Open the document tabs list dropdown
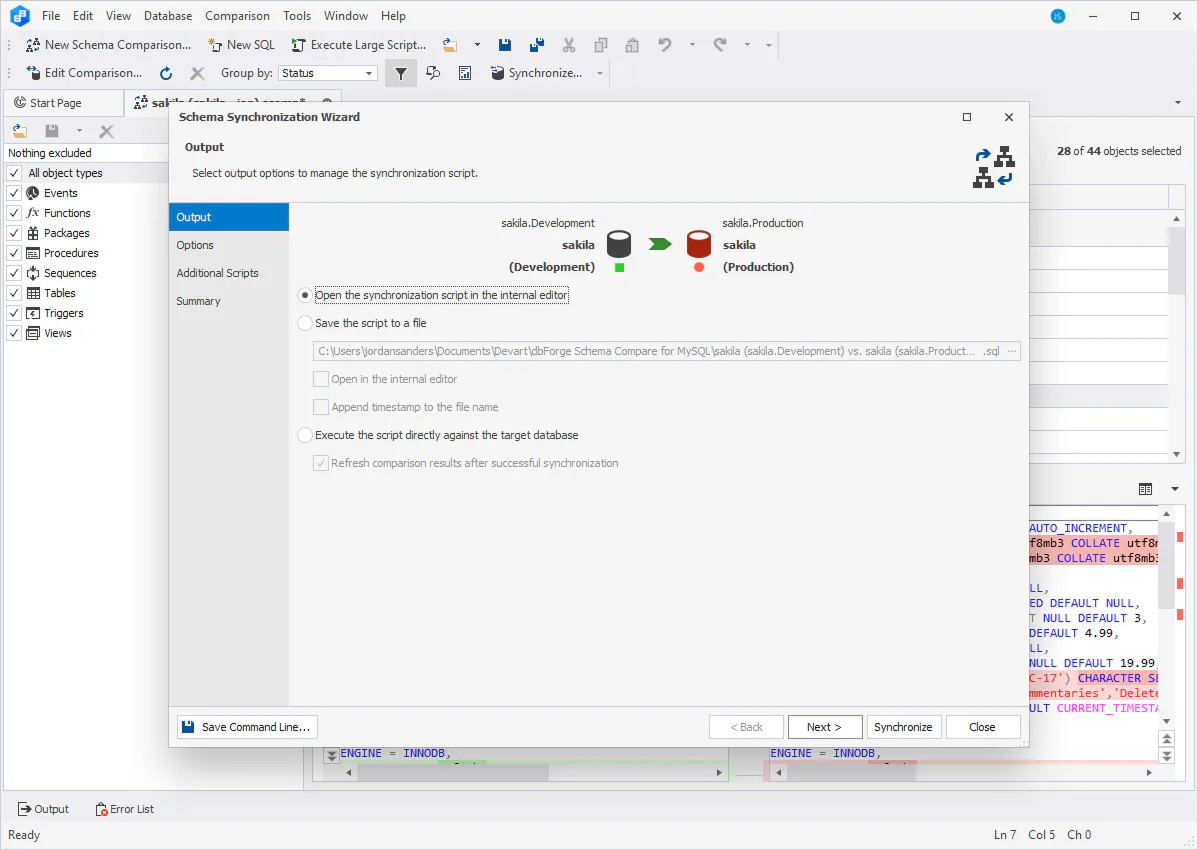This screenshot has height=850, width=1198. point(1177,103)
